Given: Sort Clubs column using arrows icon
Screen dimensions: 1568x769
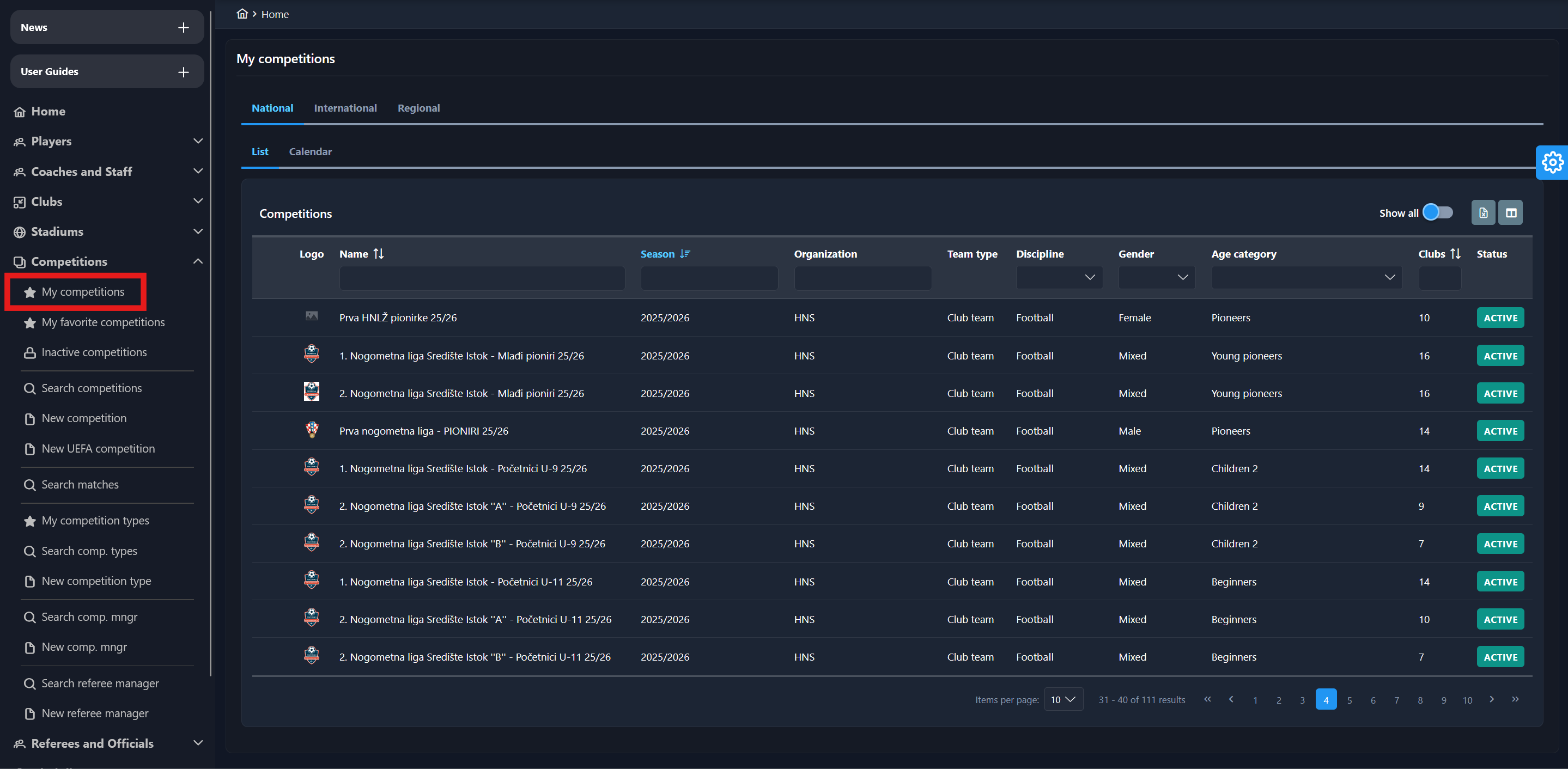Looking at the screenshot, I should coord(1455,254).
